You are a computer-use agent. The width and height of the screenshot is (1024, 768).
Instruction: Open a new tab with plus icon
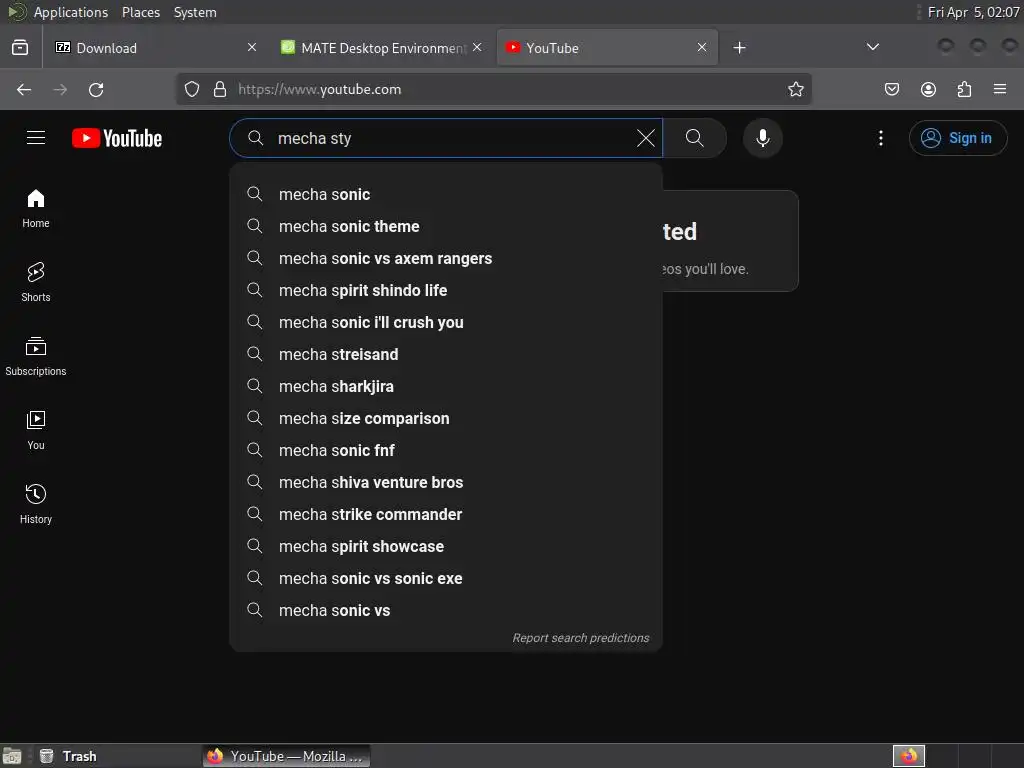pyautogui.click(x=739, y=48)
